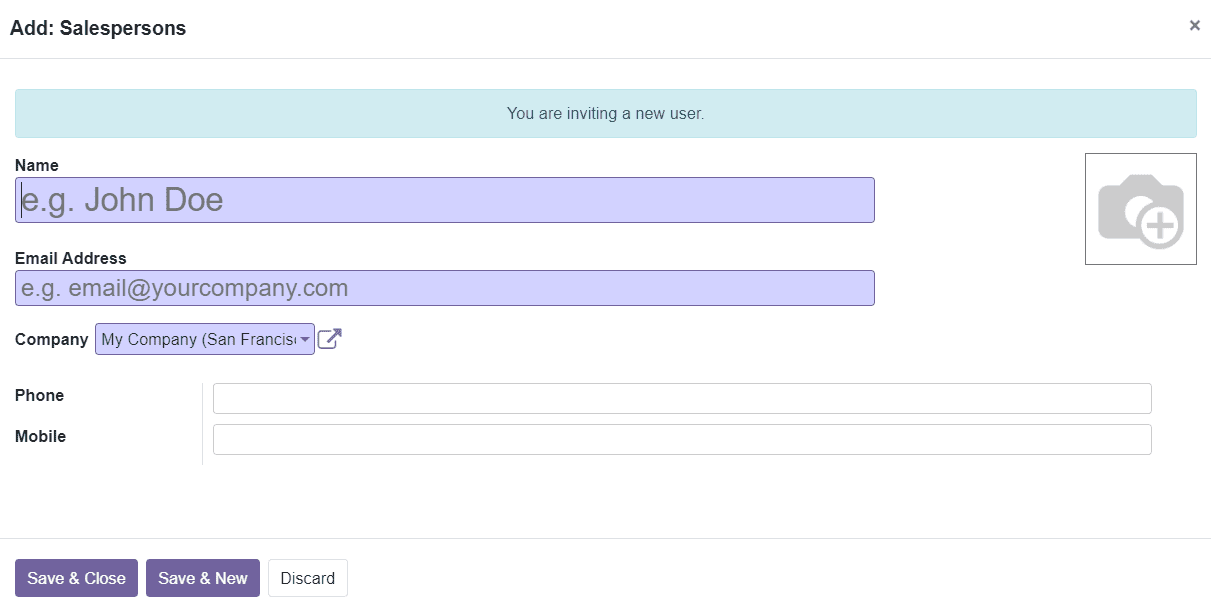The width and height of the screenshot is (1211, 608).
Task: Select the 'You are inviting a new user' banner
Action: pyautogui.click(x=604, y=113)
